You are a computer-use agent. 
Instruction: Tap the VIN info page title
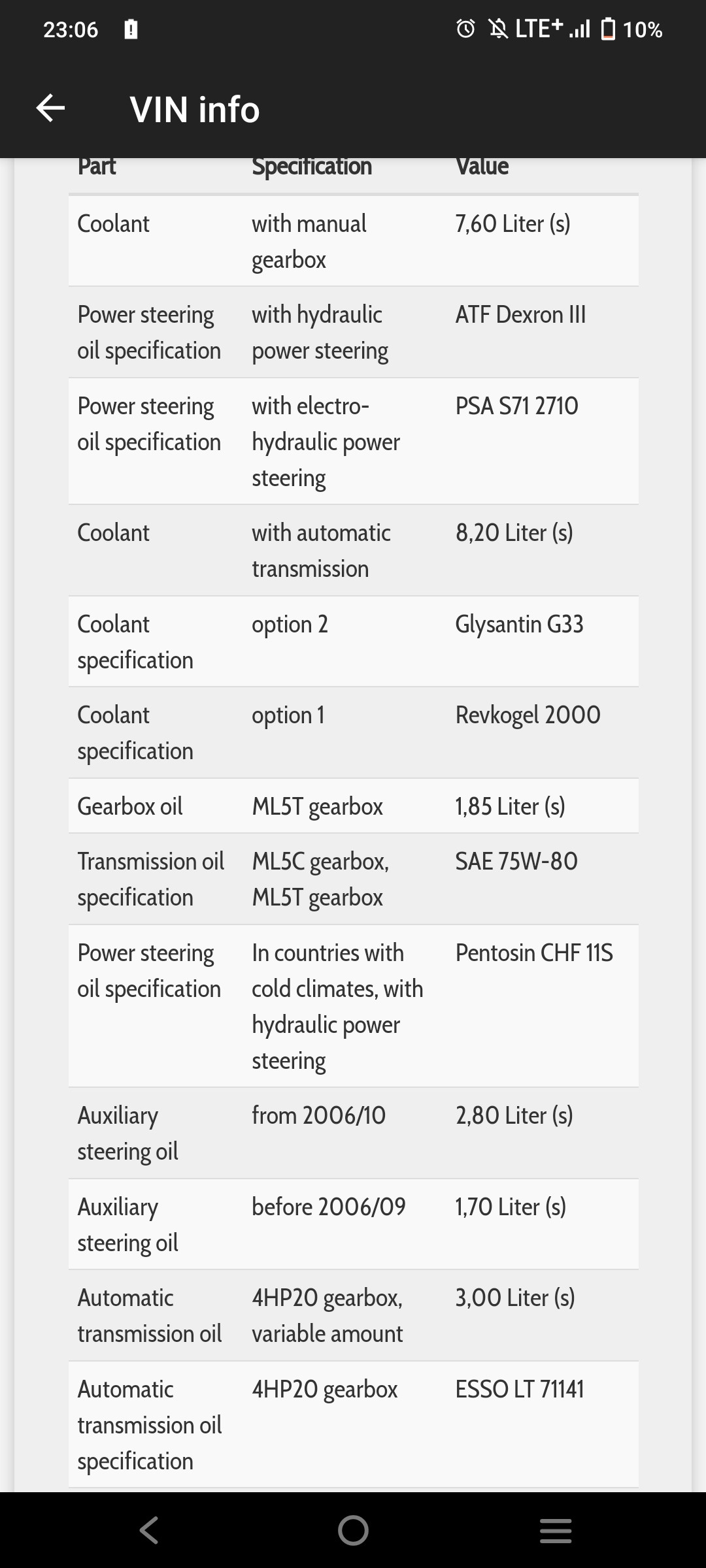(x=195, y=109)
